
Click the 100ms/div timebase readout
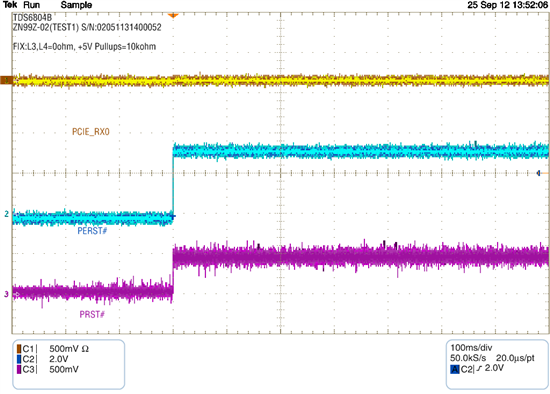[471, 348]
